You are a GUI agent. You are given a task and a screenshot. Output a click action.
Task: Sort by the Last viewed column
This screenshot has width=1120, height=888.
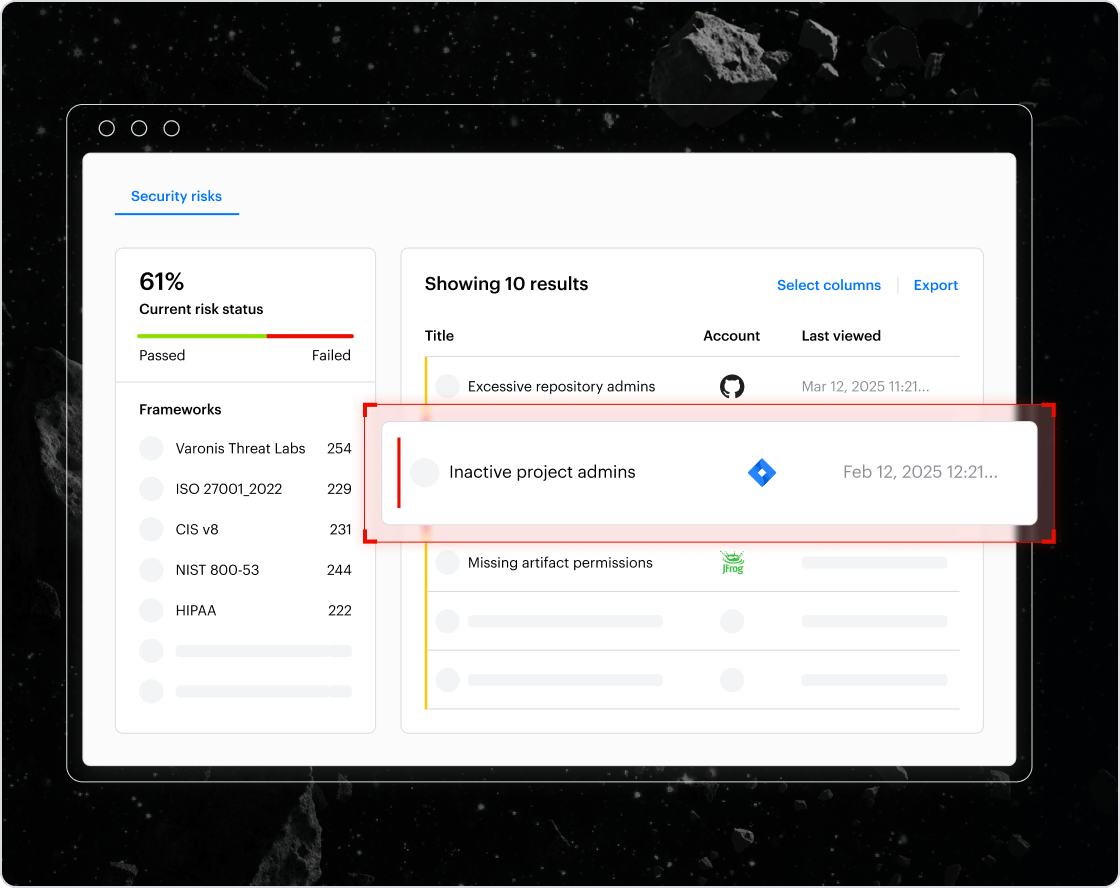(840, 336)
